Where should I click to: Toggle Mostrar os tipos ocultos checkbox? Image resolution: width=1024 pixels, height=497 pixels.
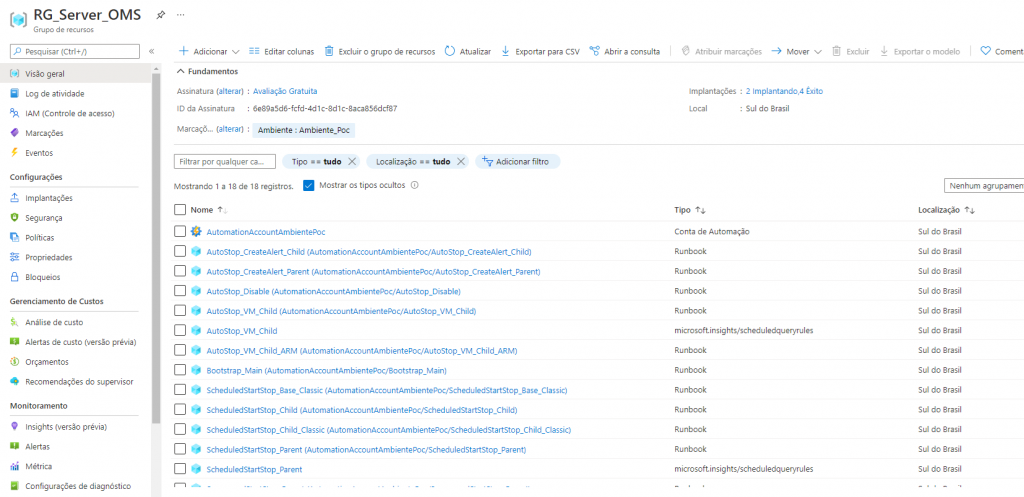point(309,185)
